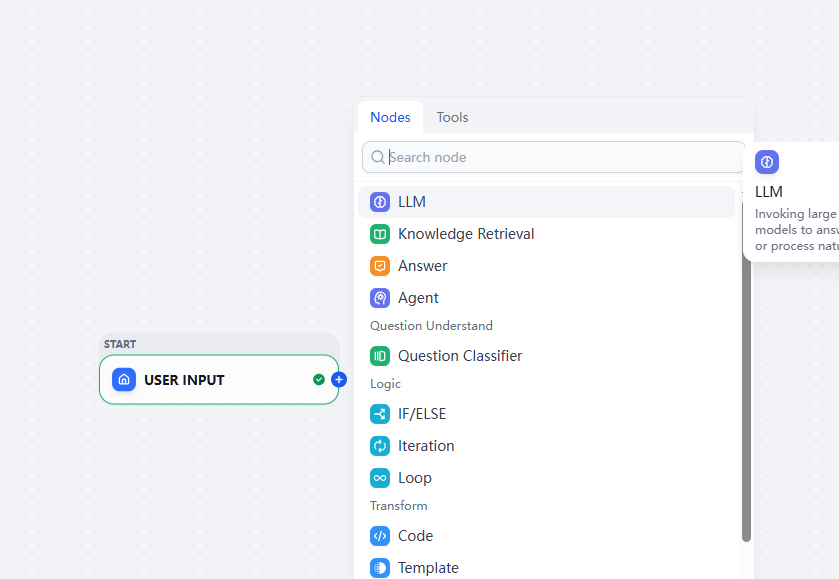This screenshot has width=839, height=579.
Task: Click the Agent node icon
Action: (380, 298)
